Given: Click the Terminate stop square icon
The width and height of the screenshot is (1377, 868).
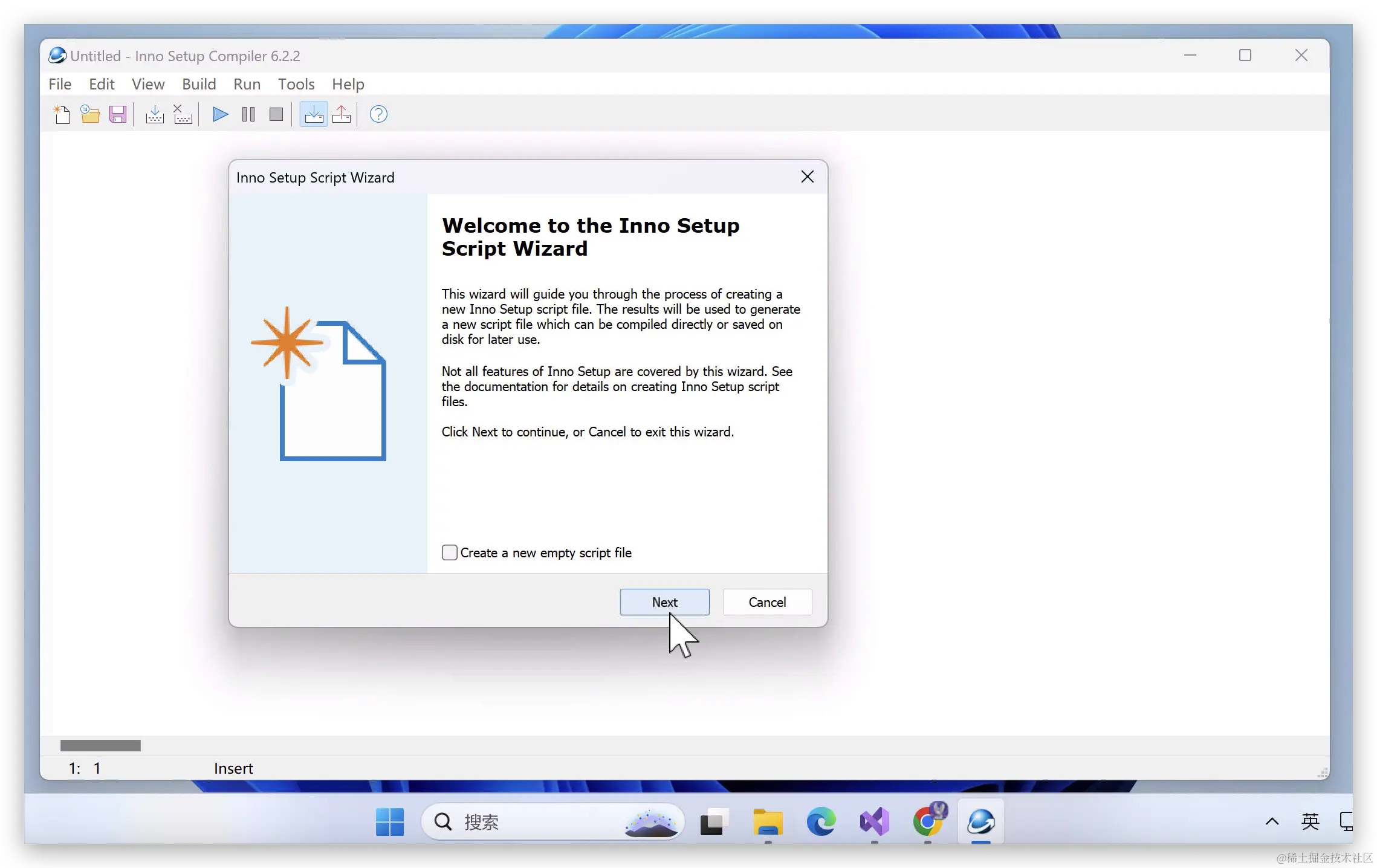Looking at the screenshot, I should [x=276, y=114].
